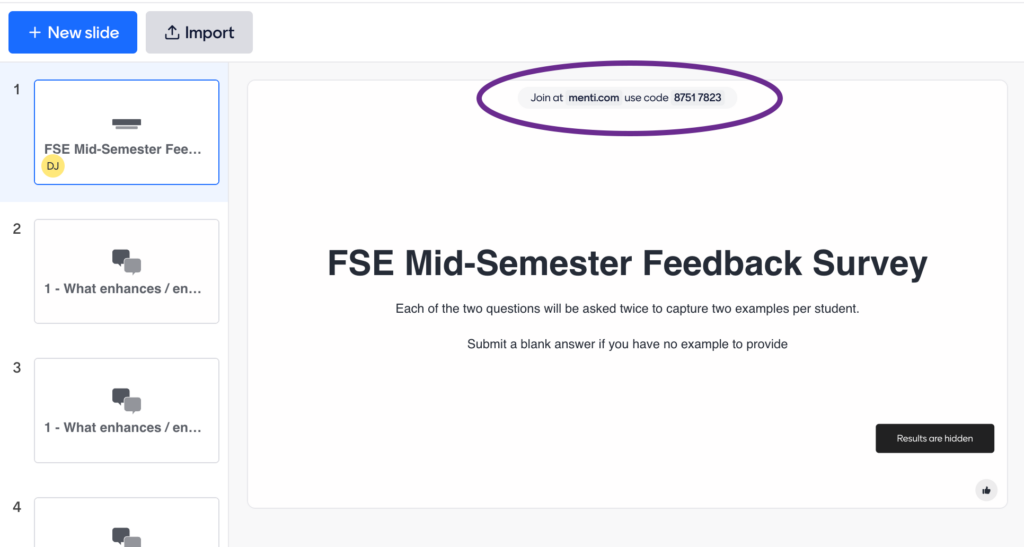Click the chat bubbles icon on slide 4
The image size is (1024, 547).
(127, 537)
